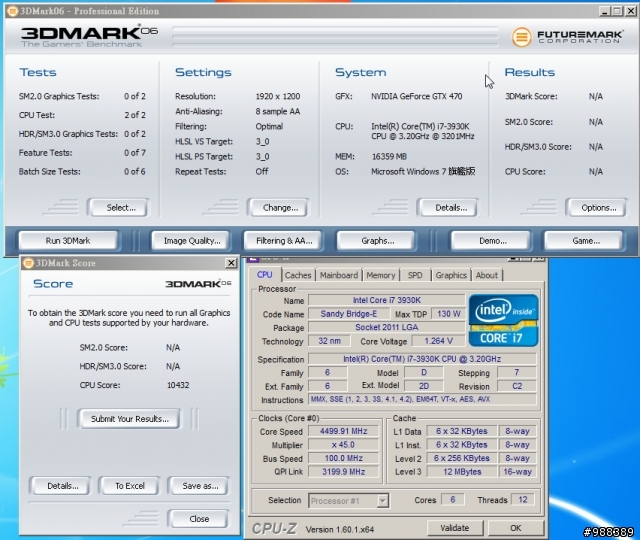
Task: Click OK in CPU-Z window
Action: pos(516,528)
